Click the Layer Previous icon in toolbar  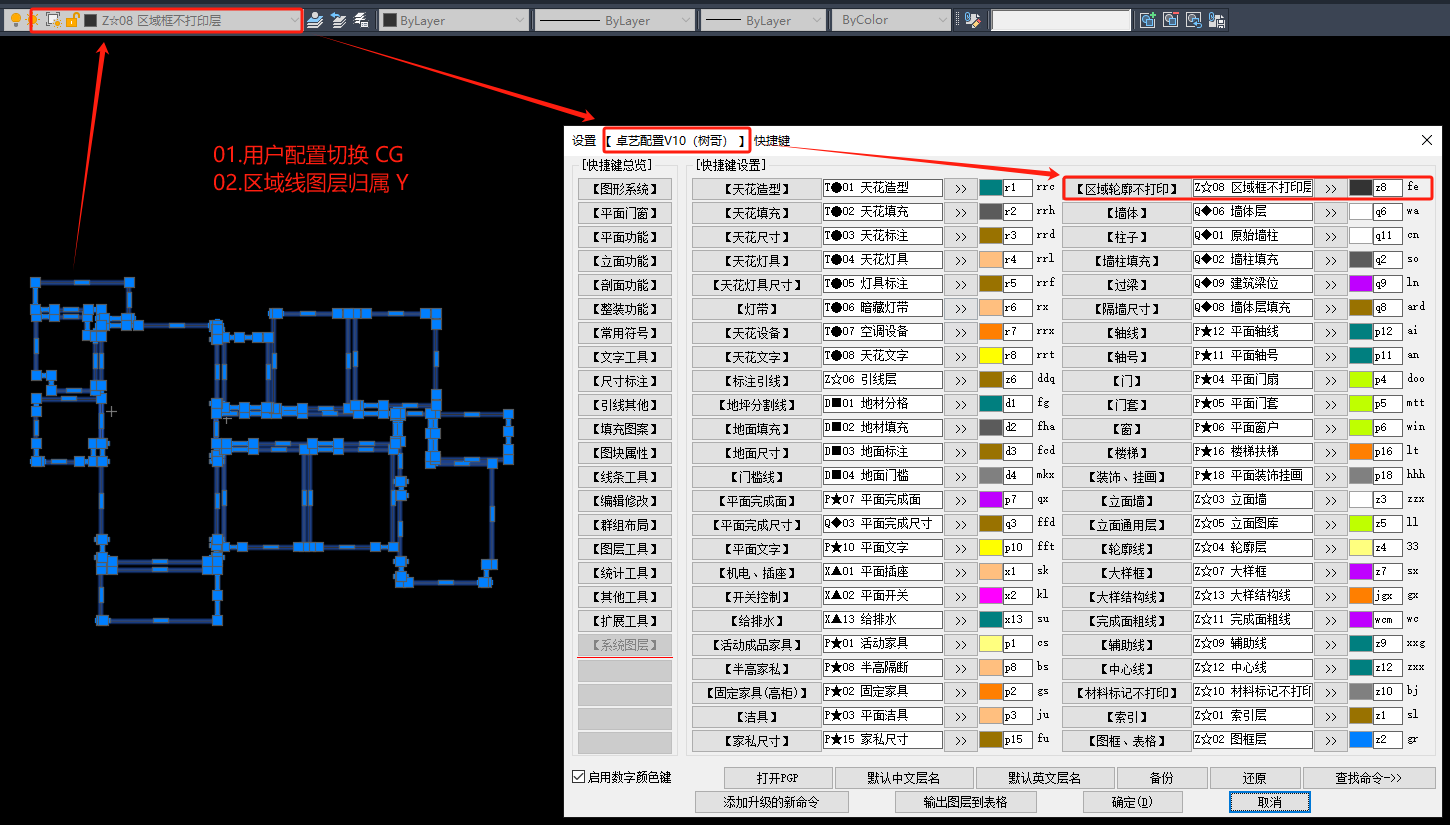tap(338, 20)
